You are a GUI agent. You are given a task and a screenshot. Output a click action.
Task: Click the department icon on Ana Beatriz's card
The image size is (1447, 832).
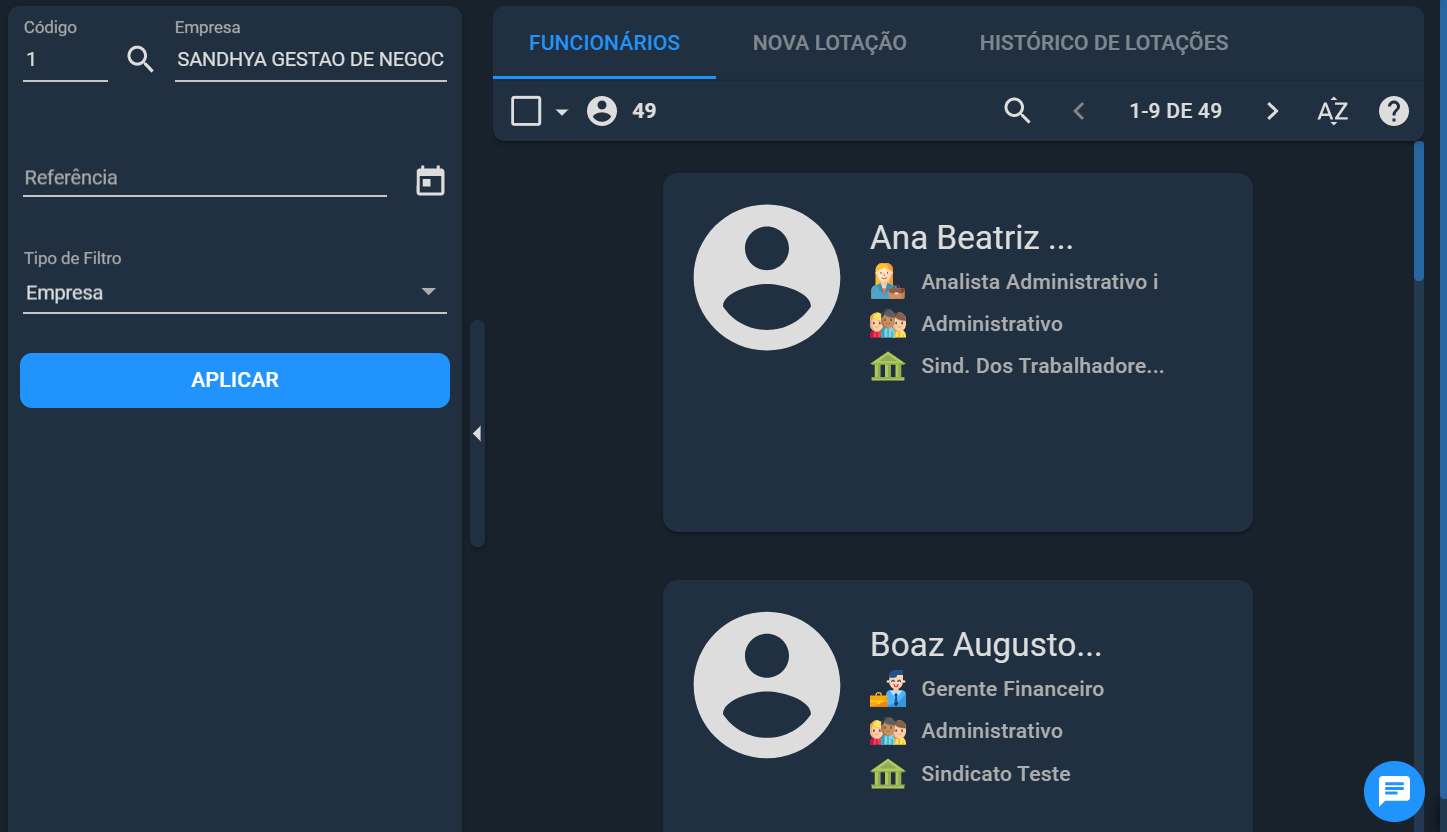[x=888, y=324]
